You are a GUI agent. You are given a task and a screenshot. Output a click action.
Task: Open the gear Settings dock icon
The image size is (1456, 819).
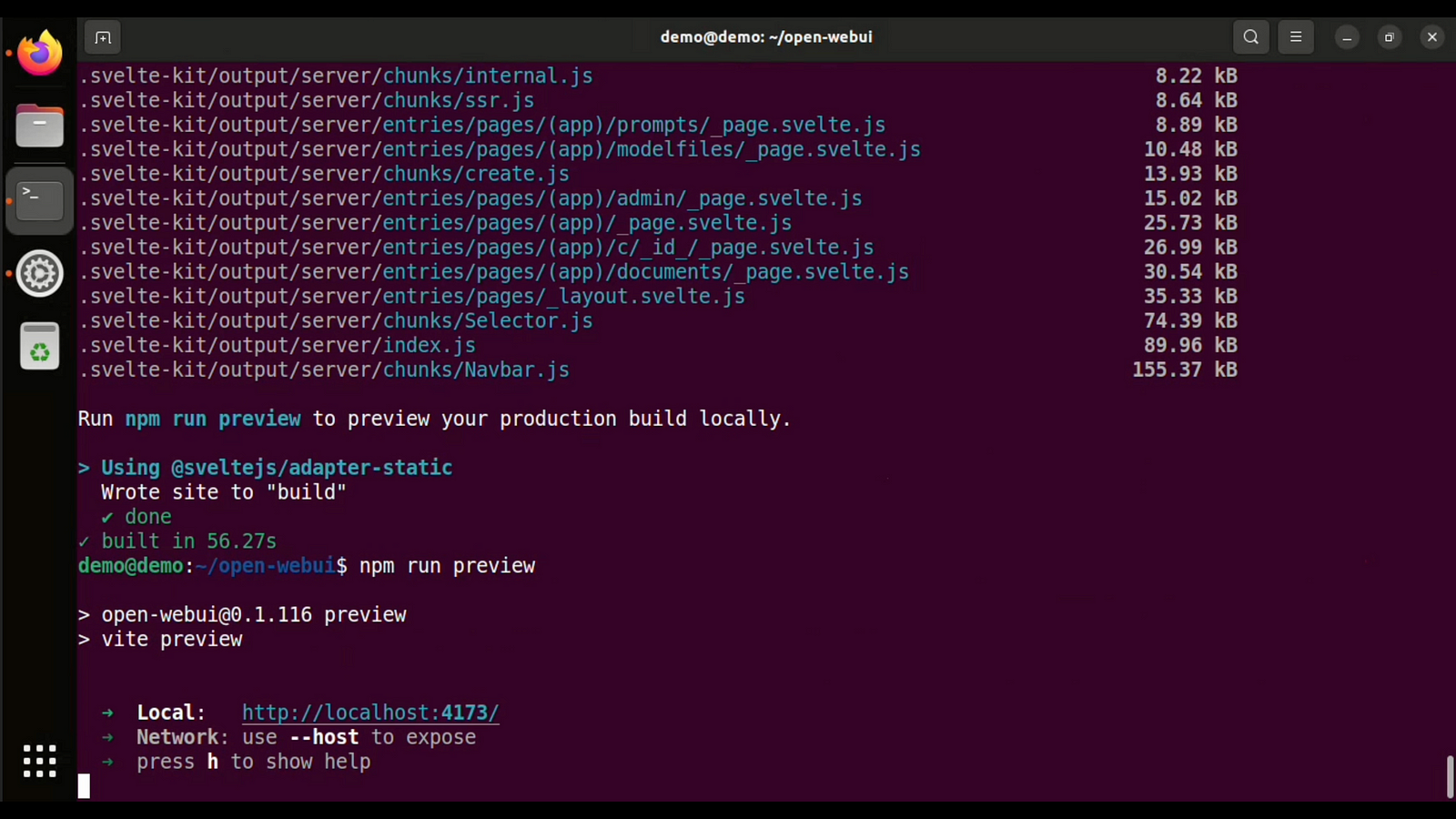[40, 273]
